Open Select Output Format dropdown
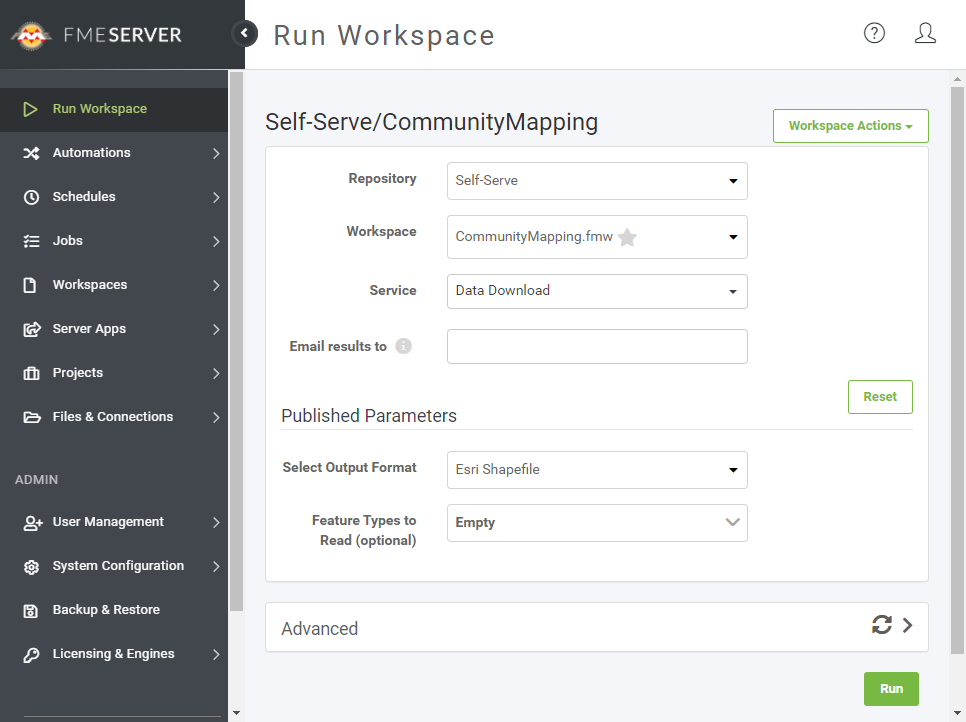 (596, 470)
